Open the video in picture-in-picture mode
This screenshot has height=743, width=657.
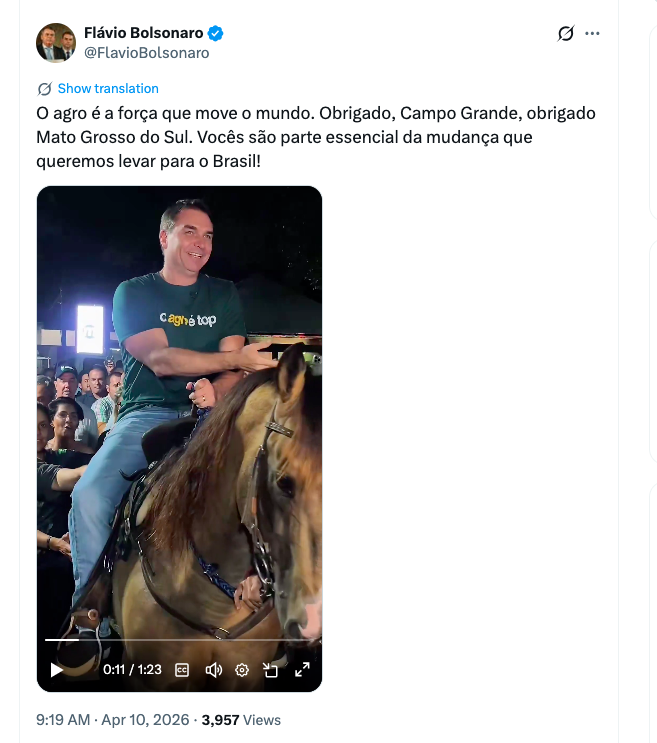(271, 670)
